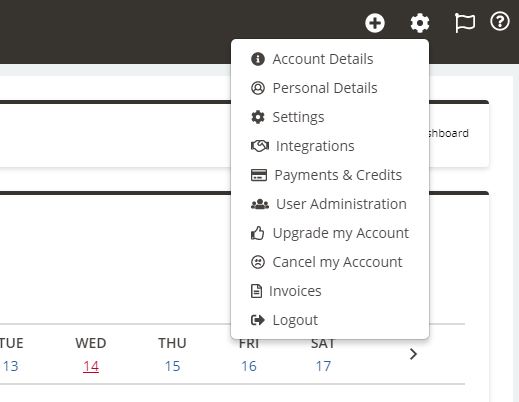Select Settings in the dropdown menu
Image resolution: width=519 pixels, height=402 pixels.
click(x=298, y=117)
